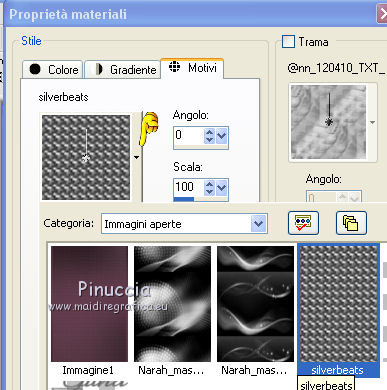Screen dimensions: 387x390
Task: Click the Motivi pattern dots icon
Action: pos(174,67)
